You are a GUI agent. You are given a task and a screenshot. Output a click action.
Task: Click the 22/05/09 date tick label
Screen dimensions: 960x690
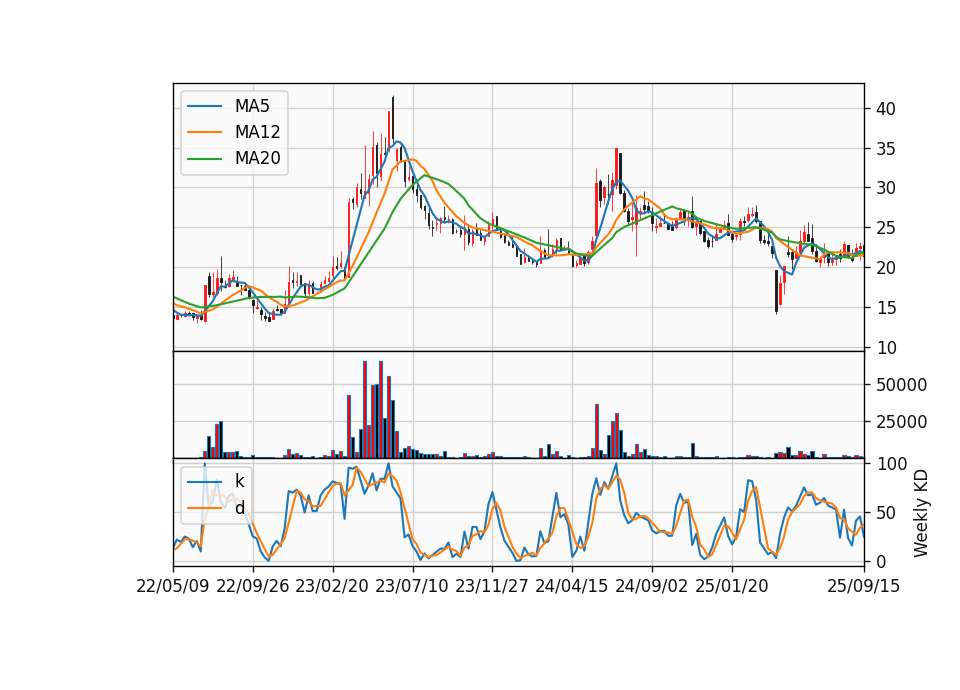tap(173, 586)
